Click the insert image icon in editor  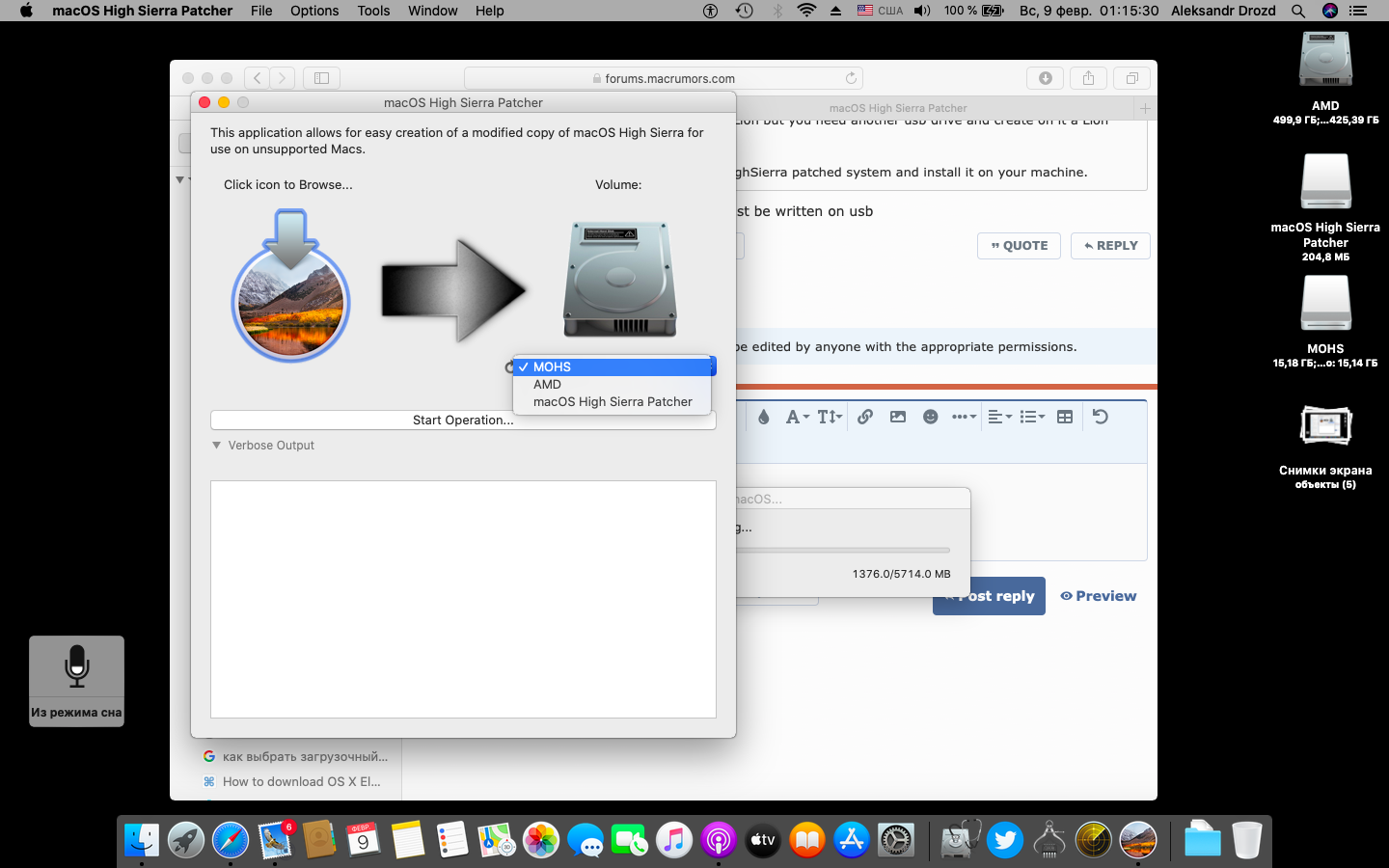click(x=898, y=417)
